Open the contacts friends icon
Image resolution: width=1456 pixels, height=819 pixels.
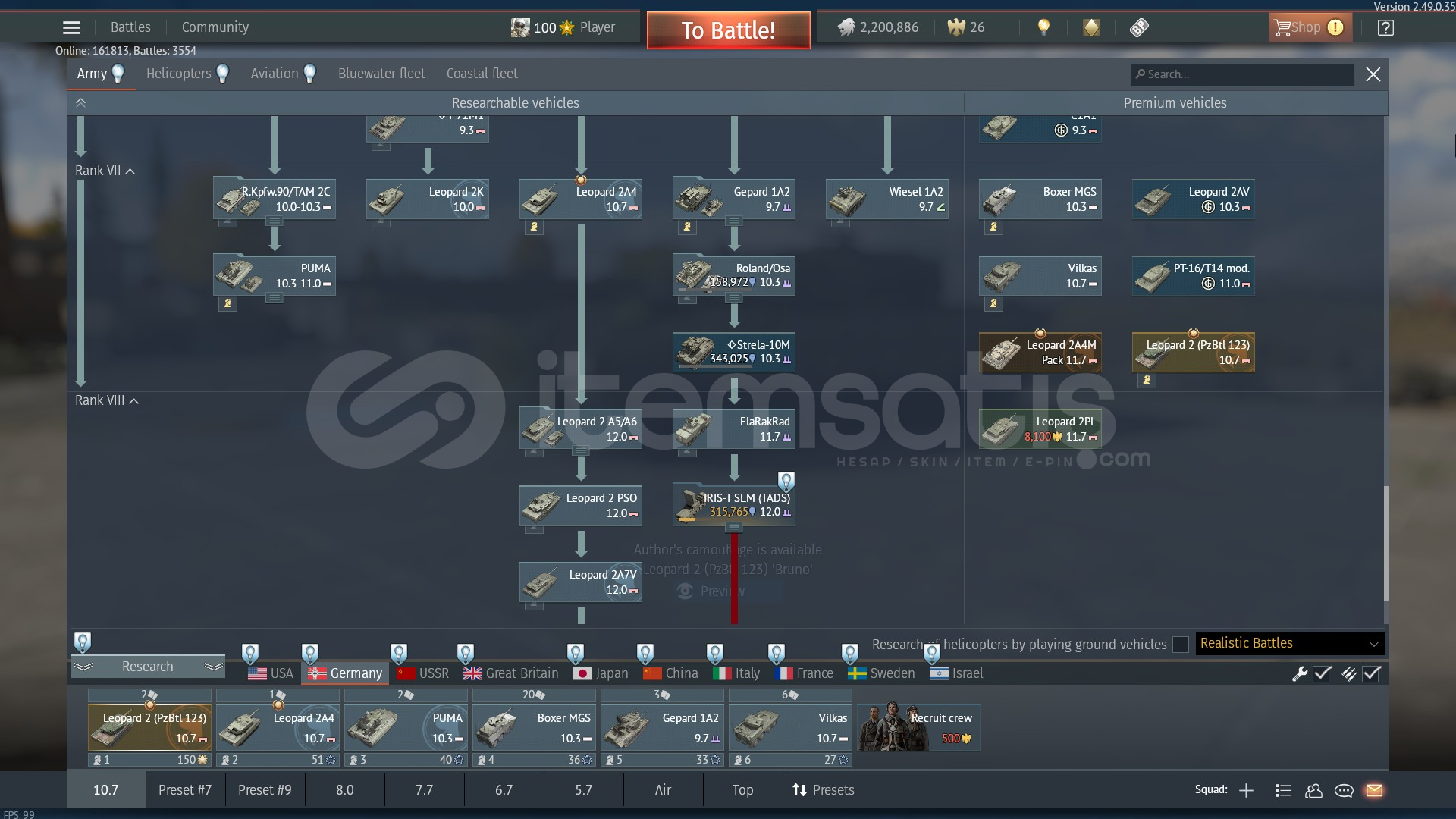click(1313, 790)
